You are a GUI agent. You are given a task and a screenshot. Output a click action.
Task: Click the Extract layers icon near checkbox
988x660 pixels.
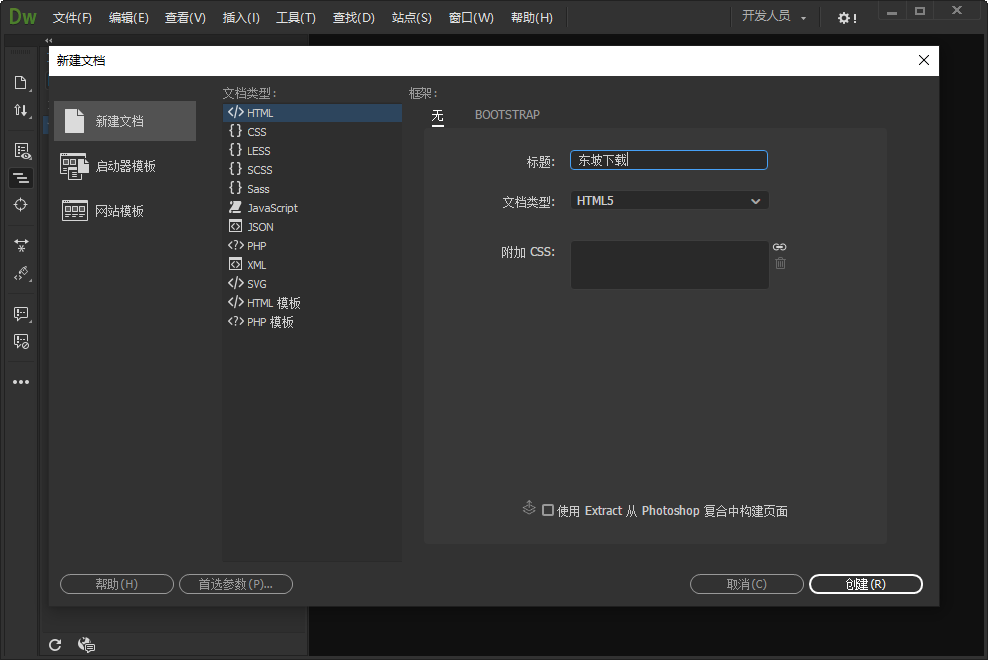click(x=529, y=507)
